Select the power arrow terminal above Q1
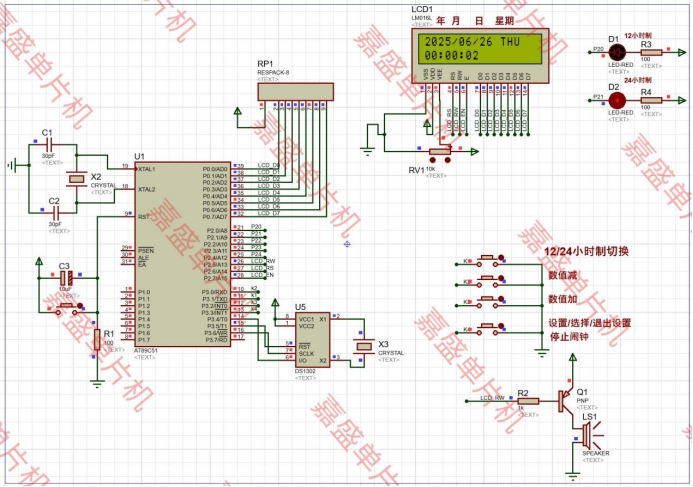This screenshot has height=487, width=693. [x=573, y=357]
